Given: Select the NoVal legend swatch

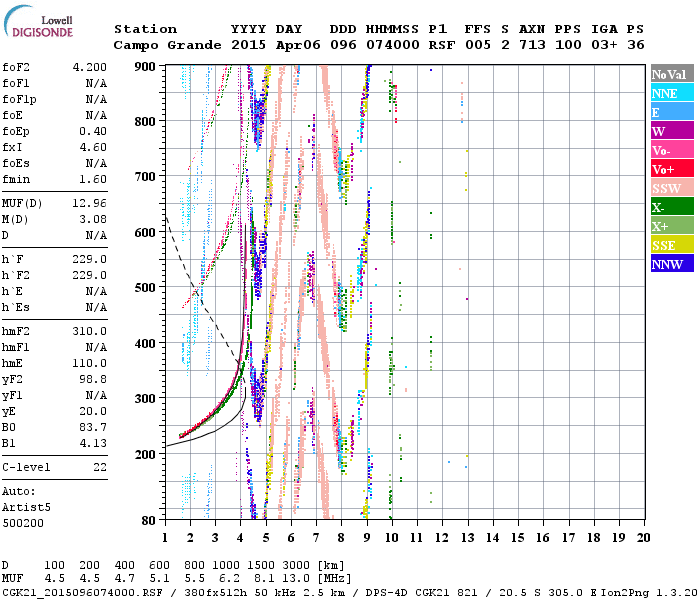Looking at the screenshot, I should click(672, 74).
